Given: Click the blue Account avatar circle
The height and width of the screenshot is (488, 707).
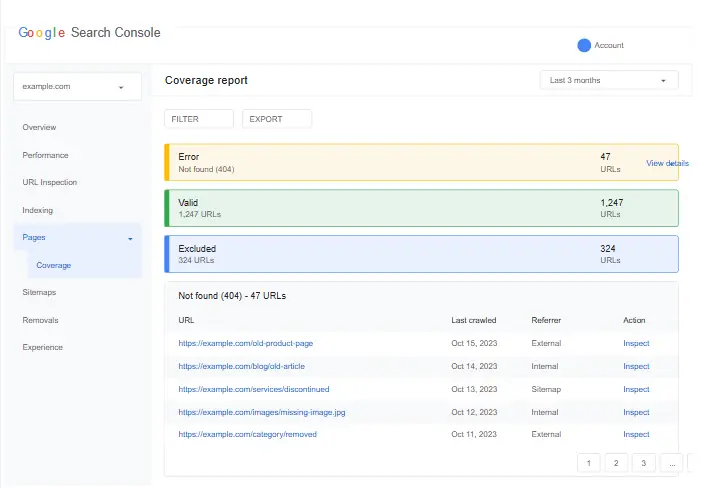Looking at the screenshot, I should (584, 45).
